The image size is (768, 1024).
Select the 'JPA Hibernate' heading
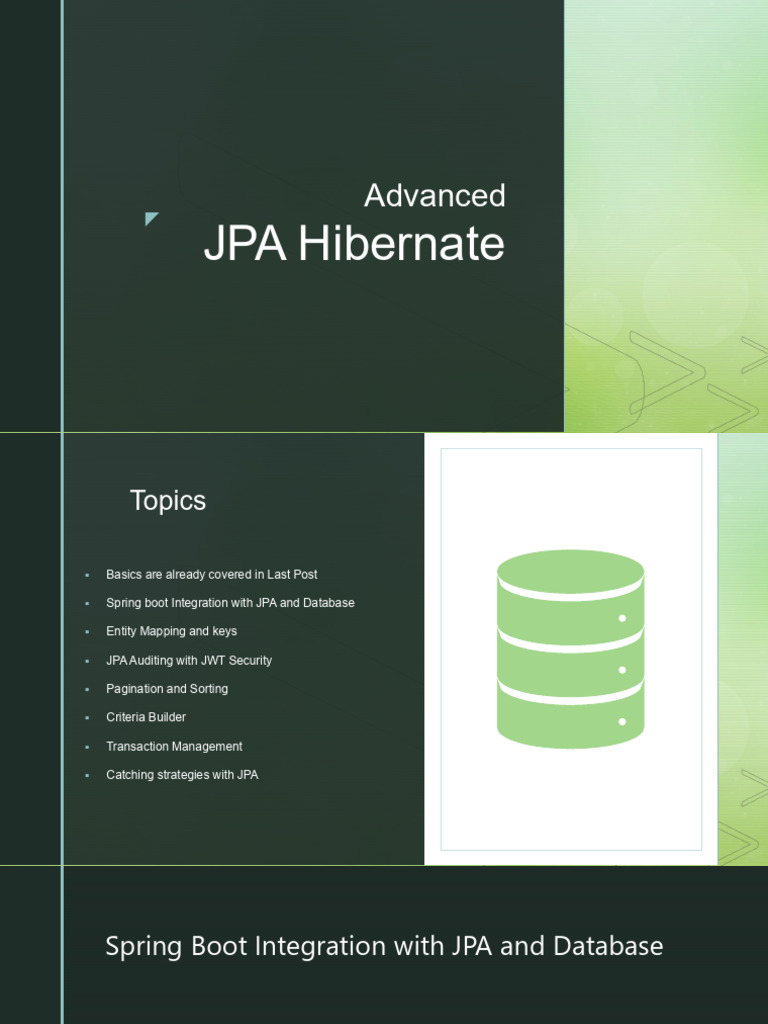[x=355, y=244]
